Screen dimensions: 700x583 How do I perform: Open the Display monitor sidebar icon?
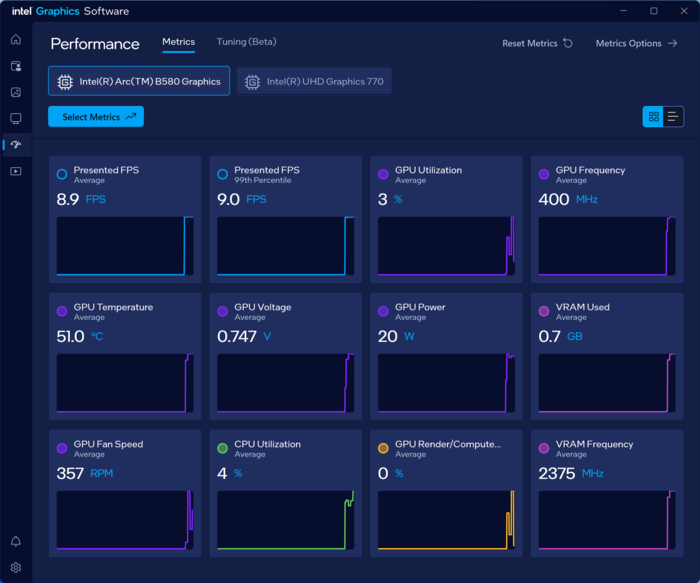(16, 118)
